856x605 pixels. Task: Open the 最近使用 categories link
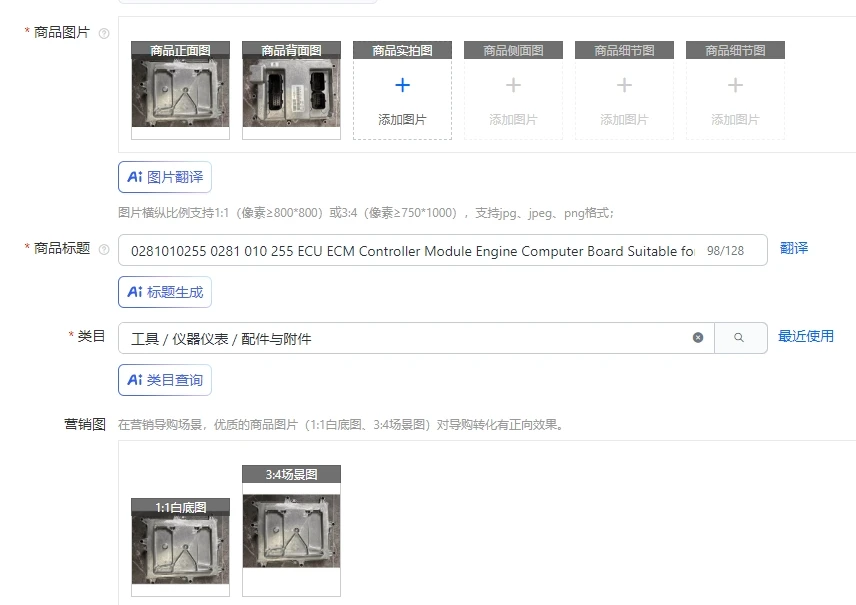(806, 336)
